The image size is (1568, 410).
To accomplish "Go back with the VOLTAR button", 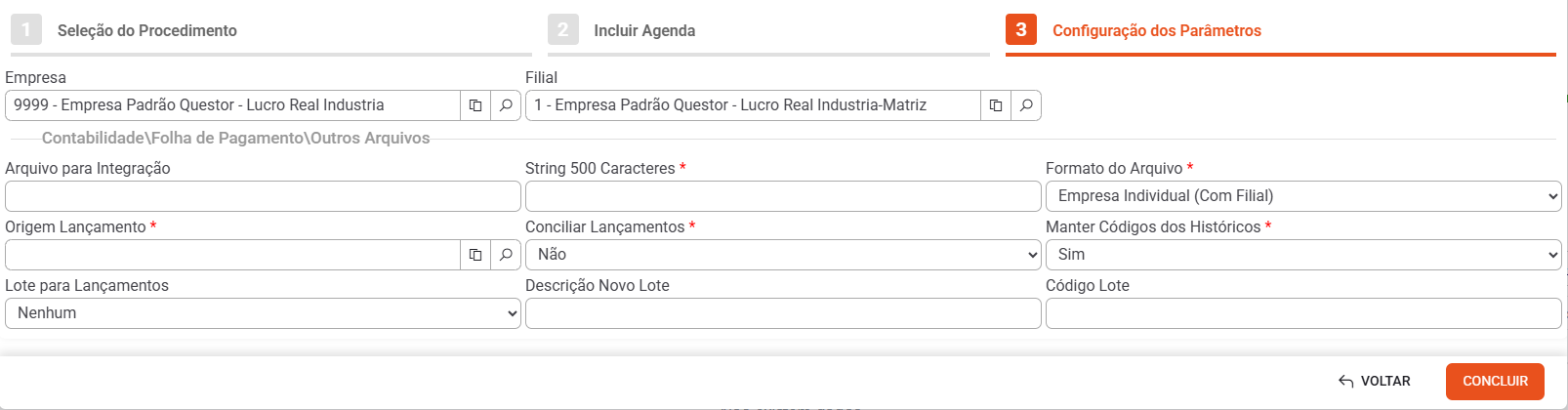I will coord(1375,381).
